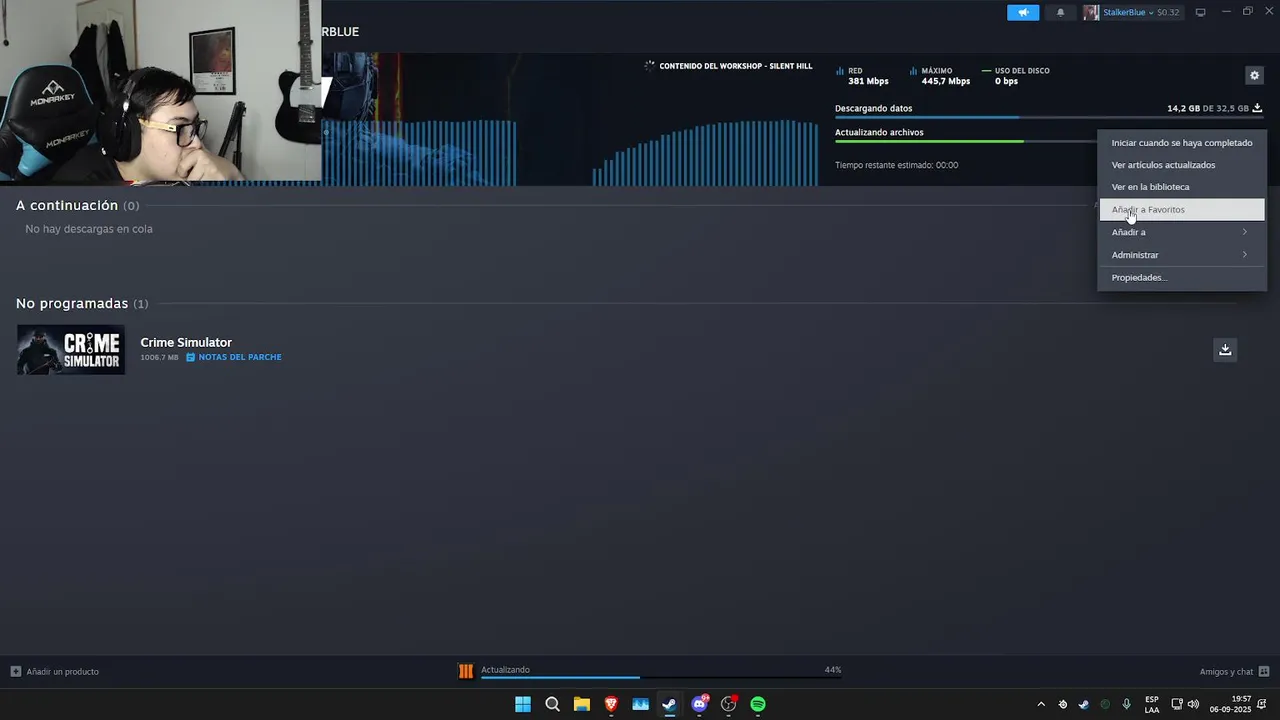
Task: Click the Actualizando 44% progress bar
Action: click(x=661, y=677)
